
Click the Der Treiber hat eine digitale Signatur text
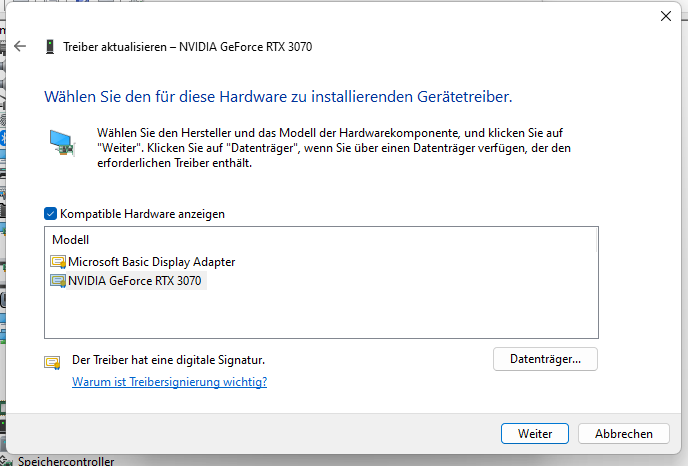pyautogui.click(x=168, y=360)
